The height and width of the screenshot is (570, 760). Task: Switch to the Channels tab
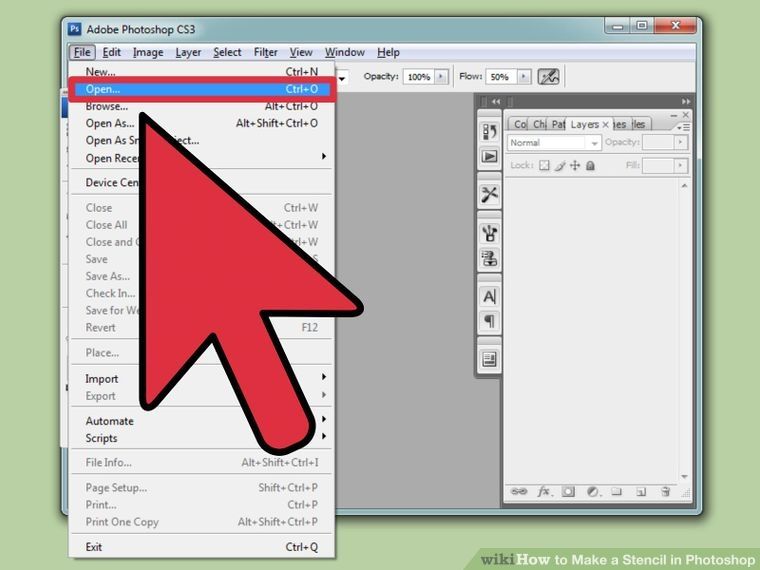[x=539, y=125]
